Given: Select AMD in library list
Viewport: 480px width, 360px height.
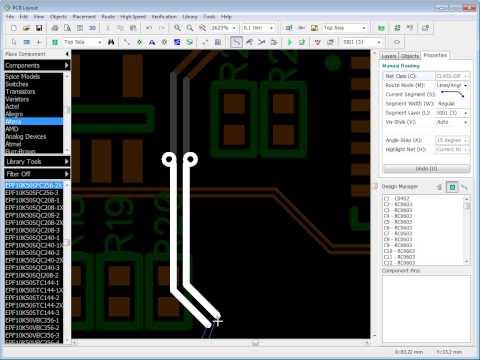Looking at the screenshot, I should coord(34,129).
